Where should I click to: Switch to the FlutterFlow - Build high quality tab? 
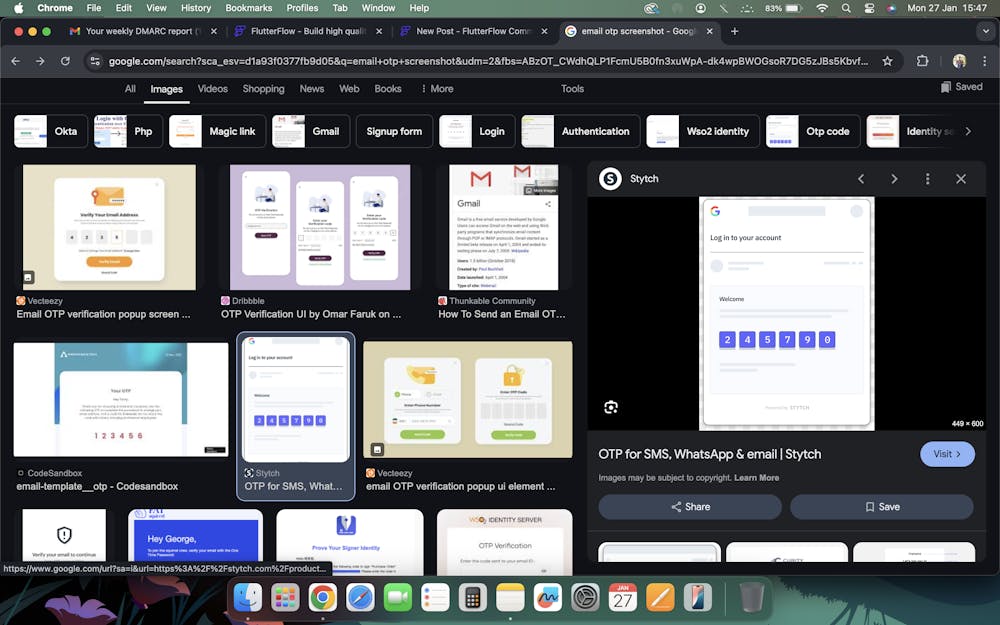click(308, 31)
